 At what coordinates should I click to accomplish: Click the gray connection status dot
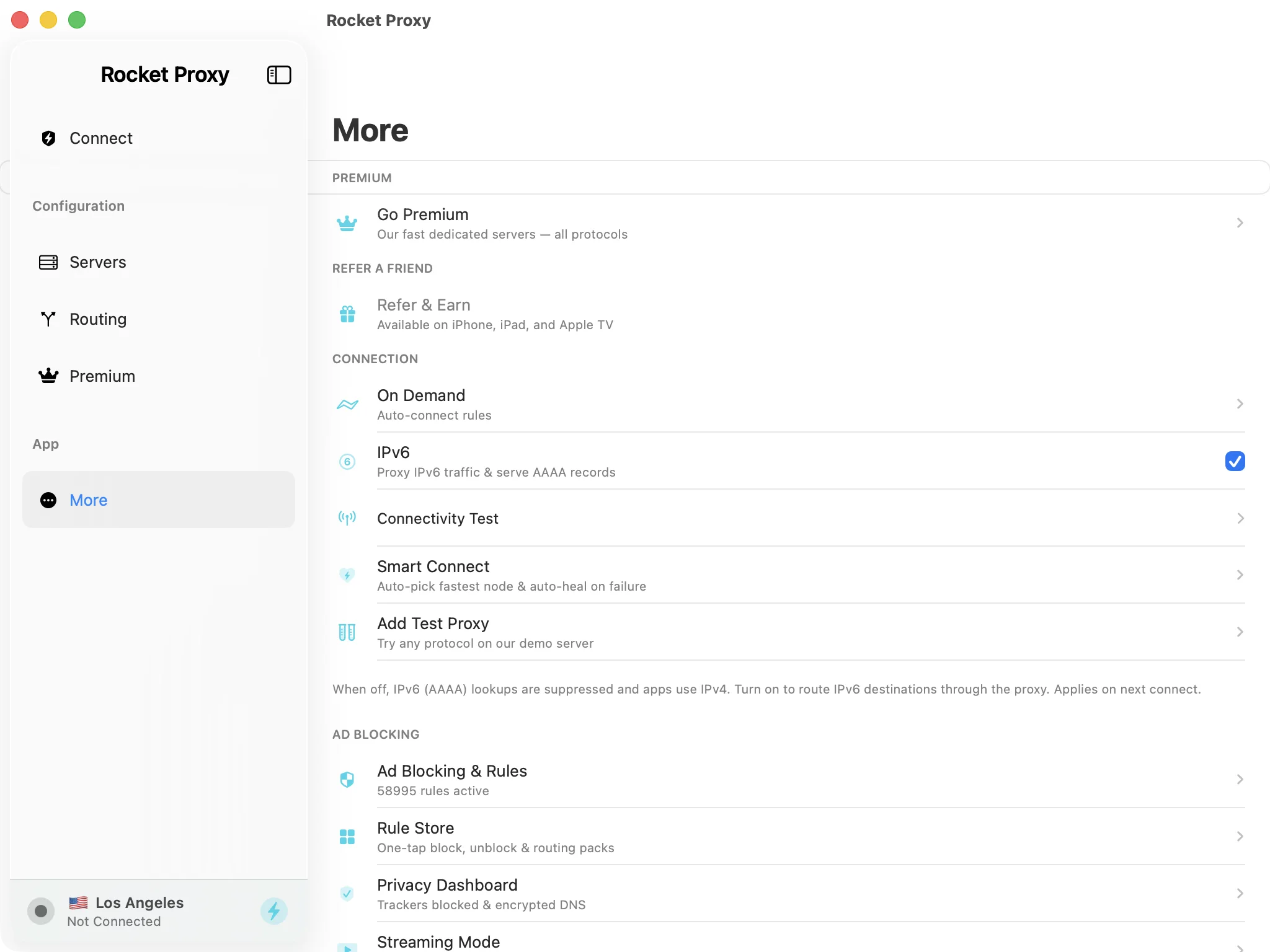[x=41, y=911]
